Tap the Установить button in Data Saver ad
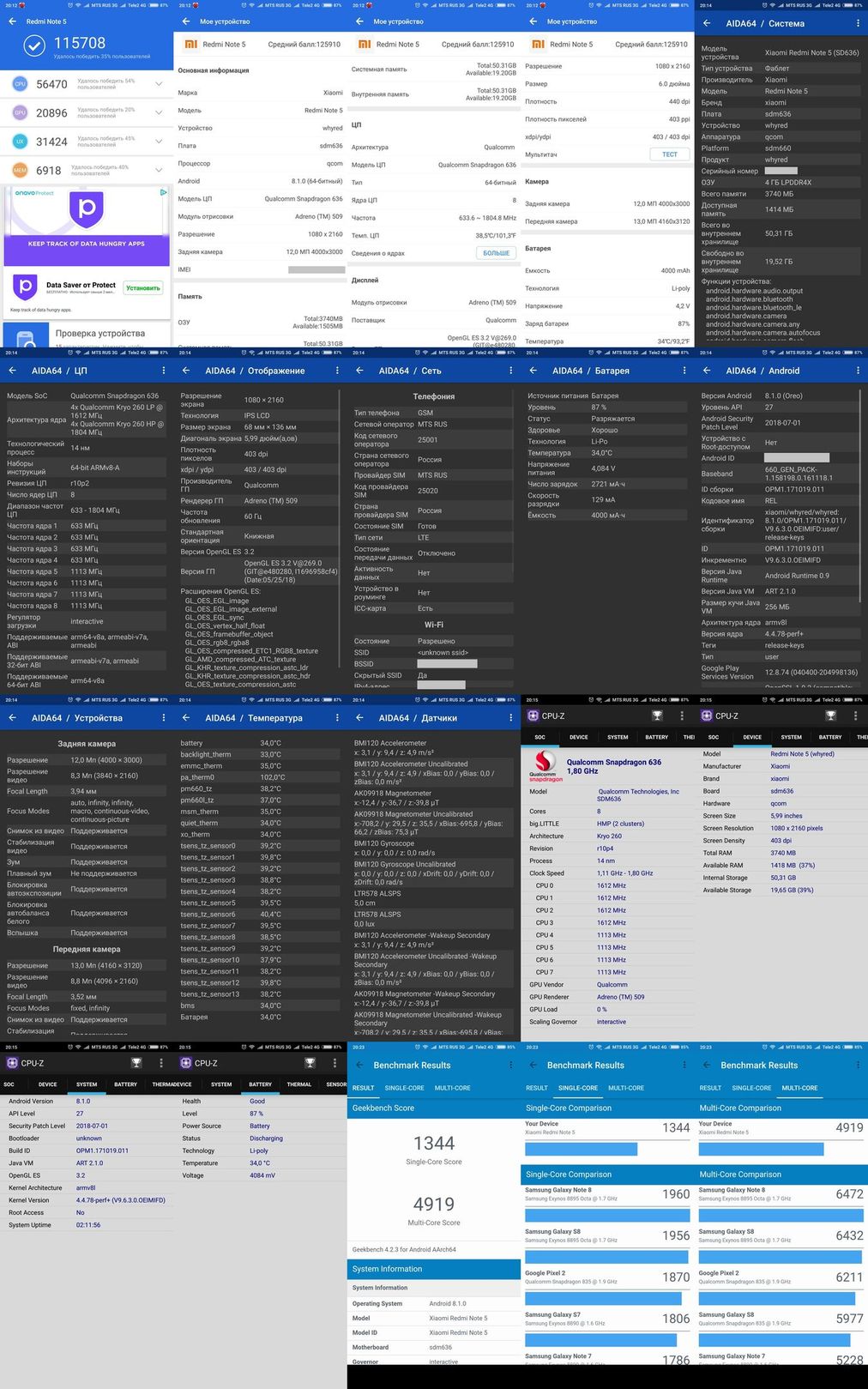The width and height of the screenshot is (868, 1389). point(142,288)
